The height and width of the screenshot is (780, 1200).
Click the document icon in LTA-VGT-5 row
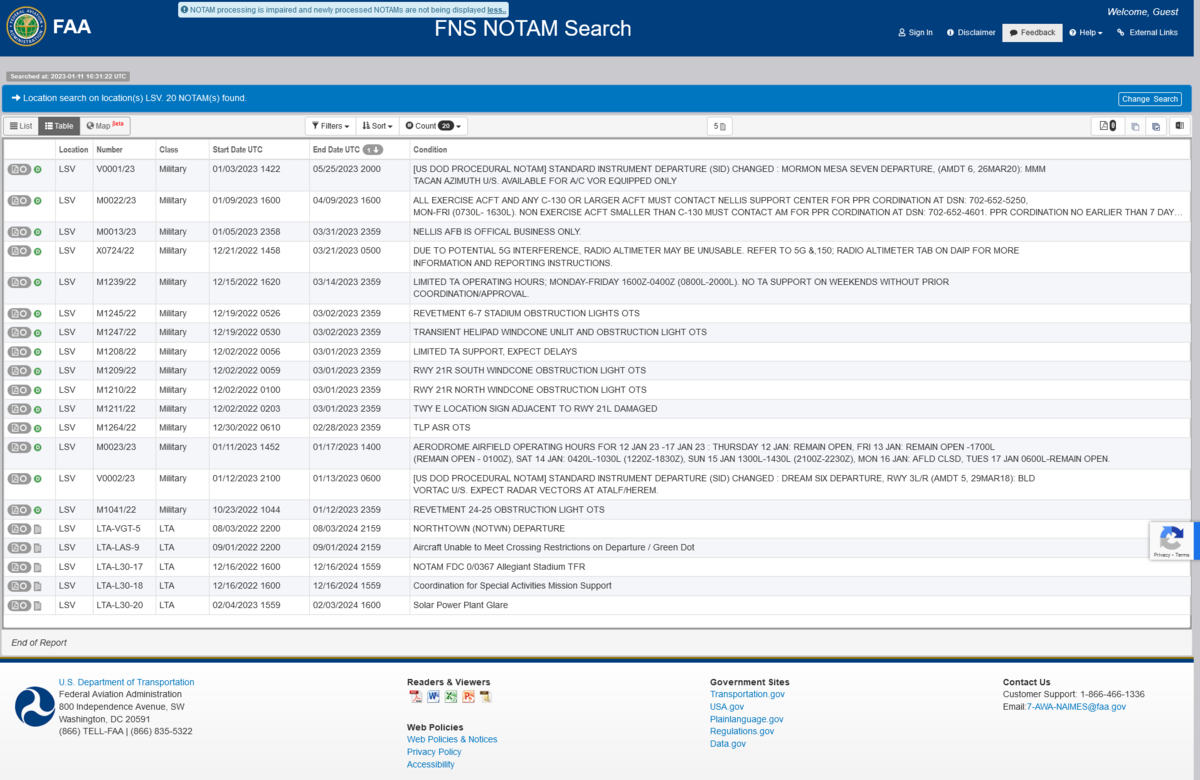coord(37,529)
